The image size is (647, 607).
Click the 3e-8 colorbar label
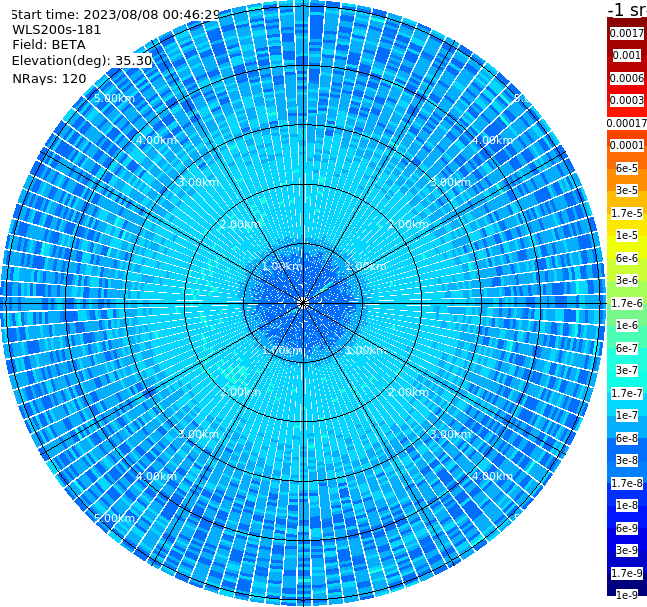click(x=627, y=460)
